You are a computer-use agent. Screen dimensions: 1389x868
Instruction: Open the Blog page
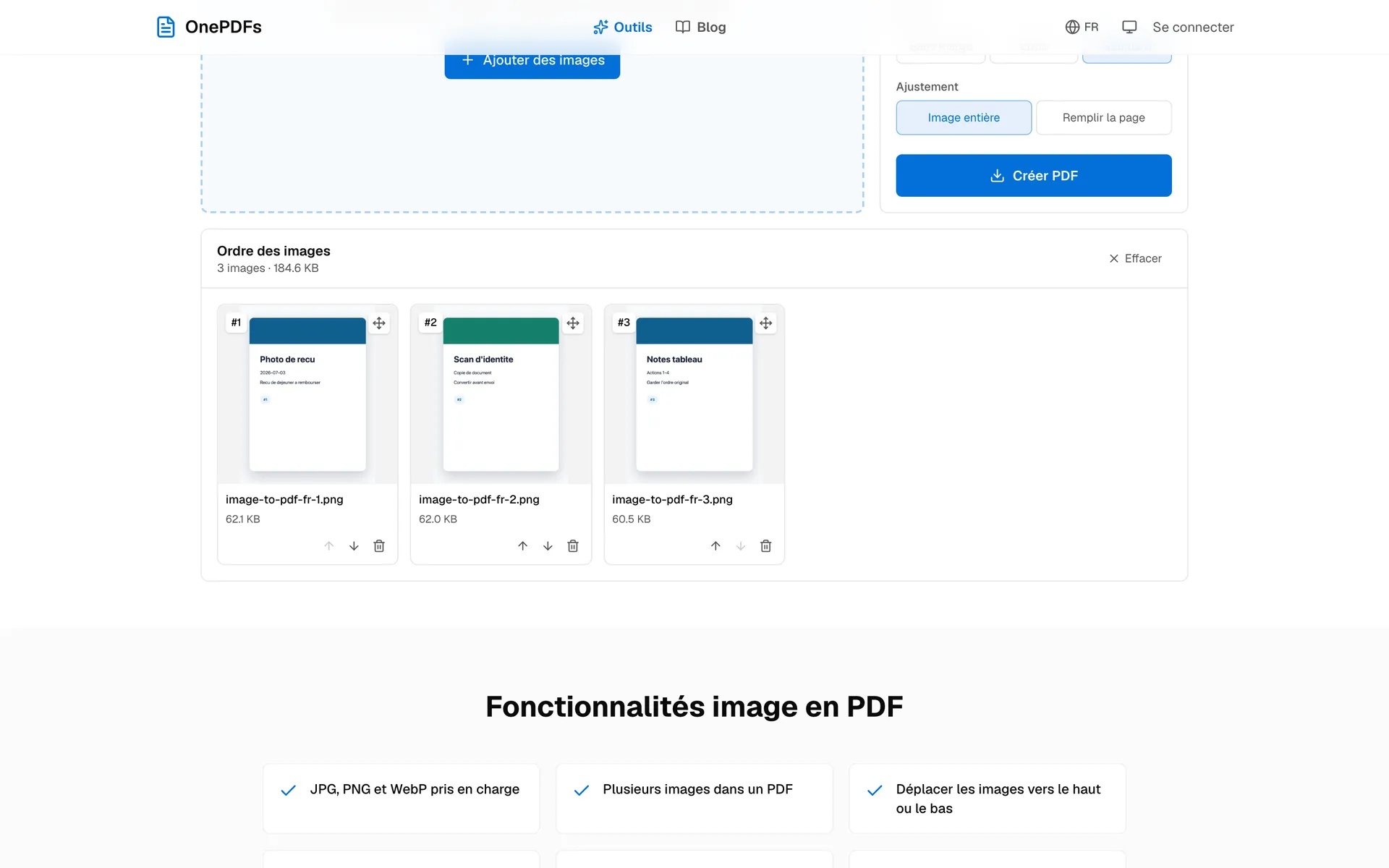[700, 27]
